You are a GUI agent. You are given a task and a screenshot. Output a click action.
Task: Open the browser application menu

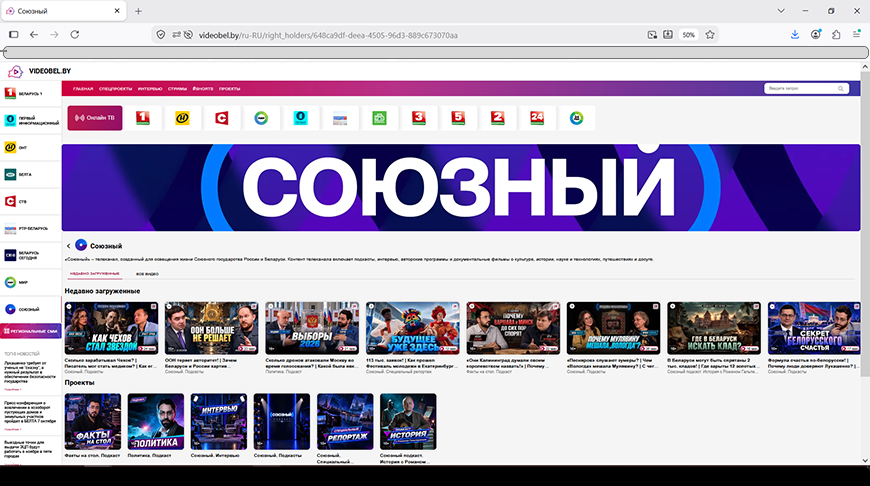857,34
